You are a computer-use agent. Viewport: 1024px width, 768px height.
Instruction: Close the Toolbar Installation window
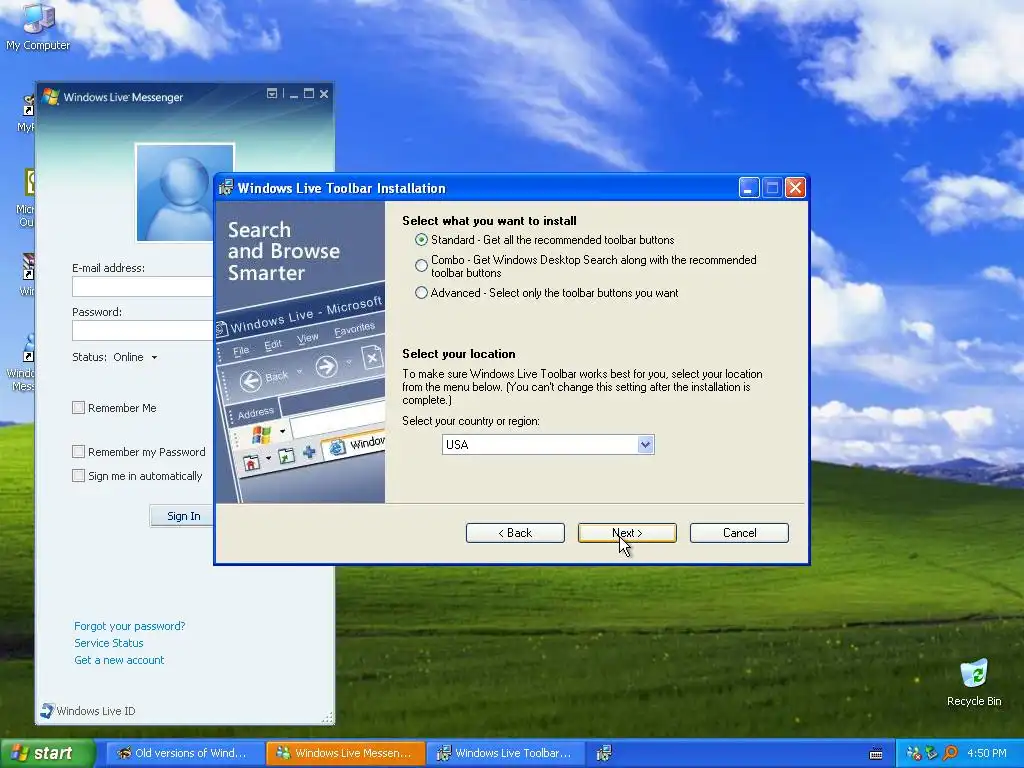tap(795, 188)
